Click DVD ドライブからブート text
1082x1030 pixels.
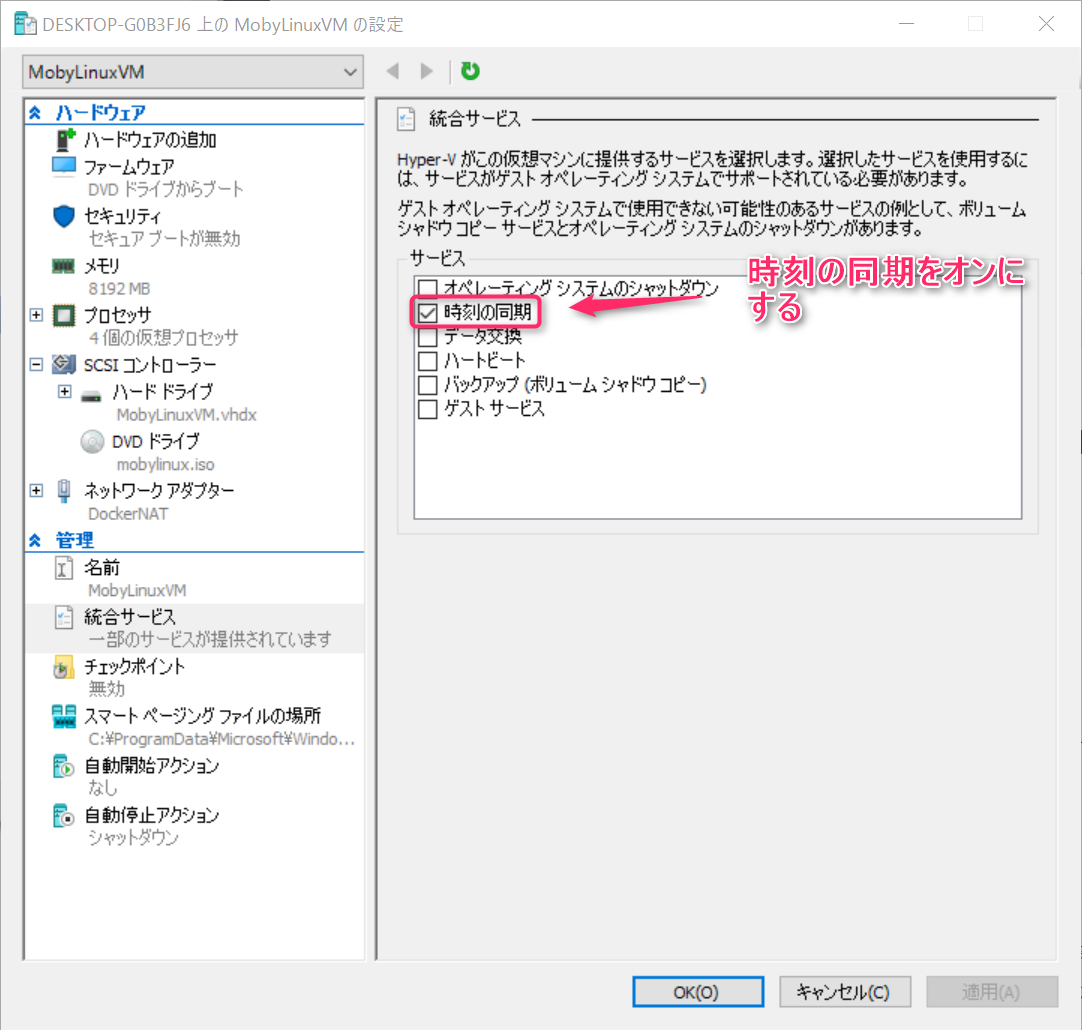[x=166, y=189]
